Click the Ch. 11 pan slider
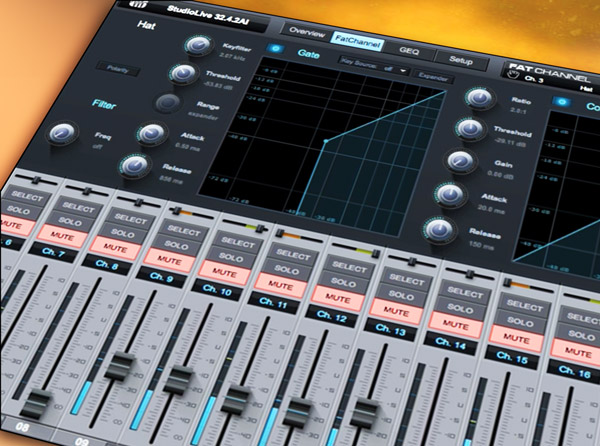 pyautogui.click(x=301, y=237)
